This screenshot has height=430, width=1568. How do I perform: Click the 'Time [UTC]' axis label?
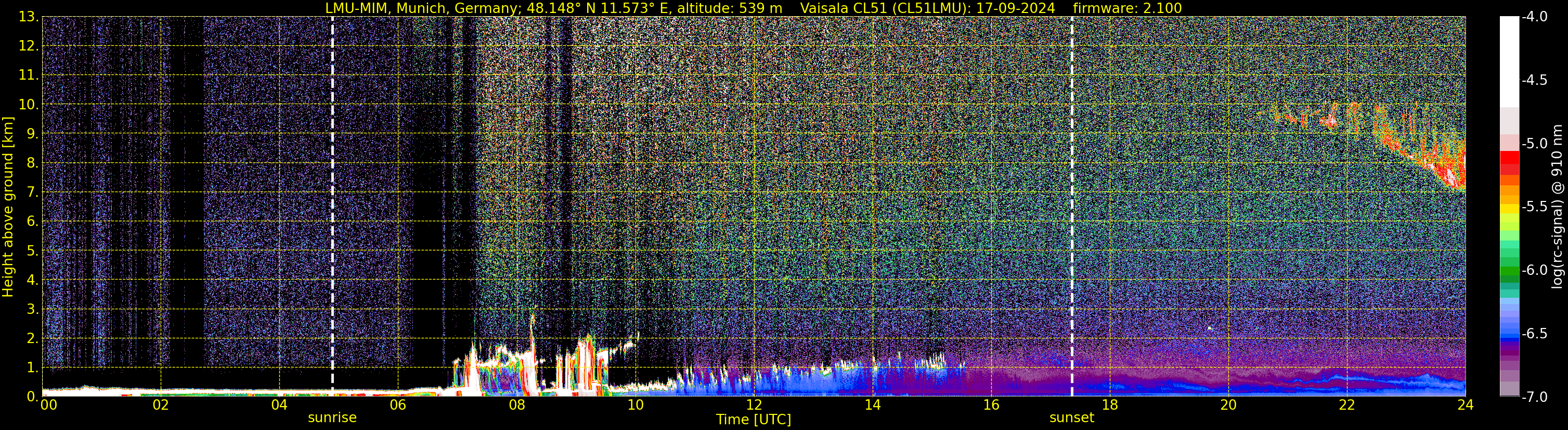[754, 420]
